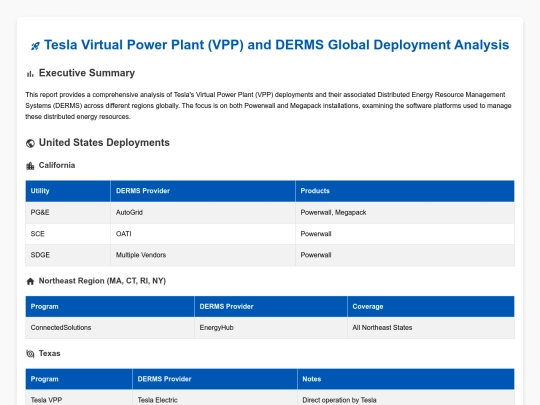
Task: Select the OATI cell
Action: 203,234
